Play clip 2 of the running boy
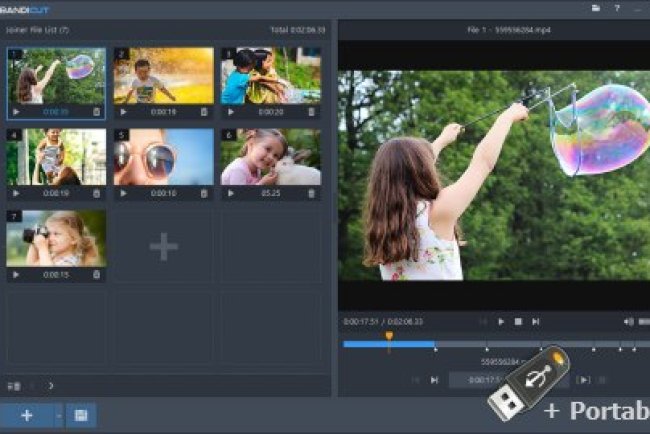This screenshot has height=434, width=650. coord(123,112)
